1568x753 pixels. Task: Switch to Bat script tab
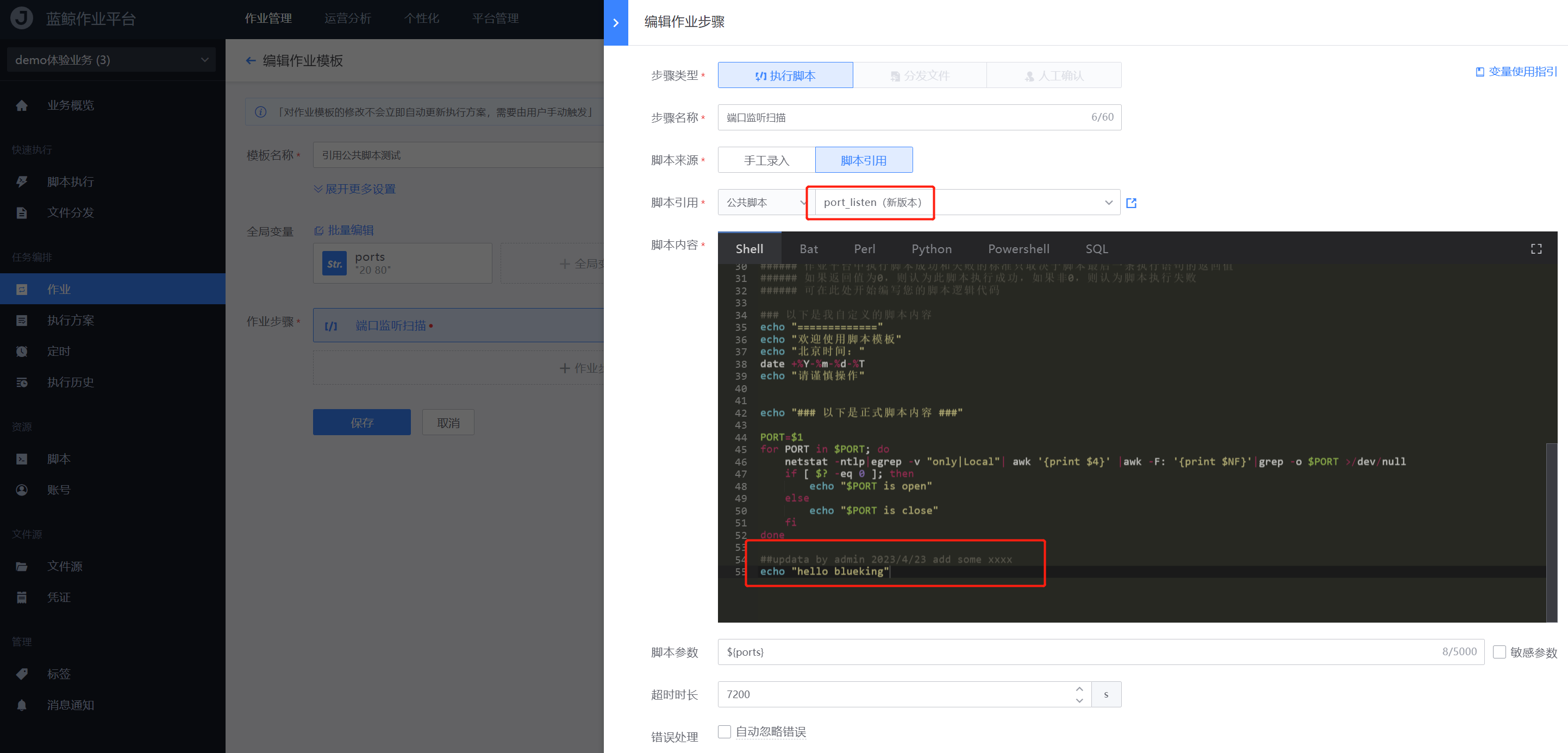pyautogui.click(x=808, y=249)
